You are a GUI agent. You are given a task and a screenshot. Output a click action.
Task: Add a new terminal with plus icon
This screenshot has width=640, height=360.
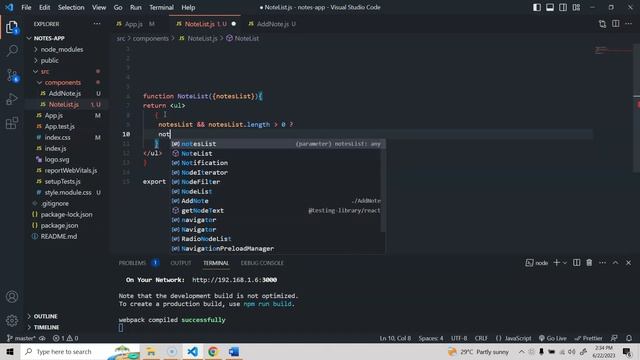pos(556,263)
